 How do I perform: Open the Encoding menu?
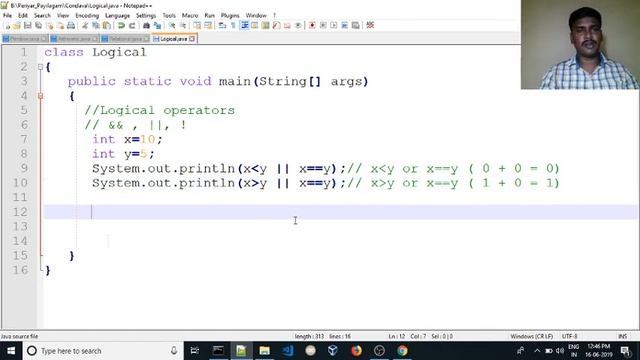coord(87,16)
